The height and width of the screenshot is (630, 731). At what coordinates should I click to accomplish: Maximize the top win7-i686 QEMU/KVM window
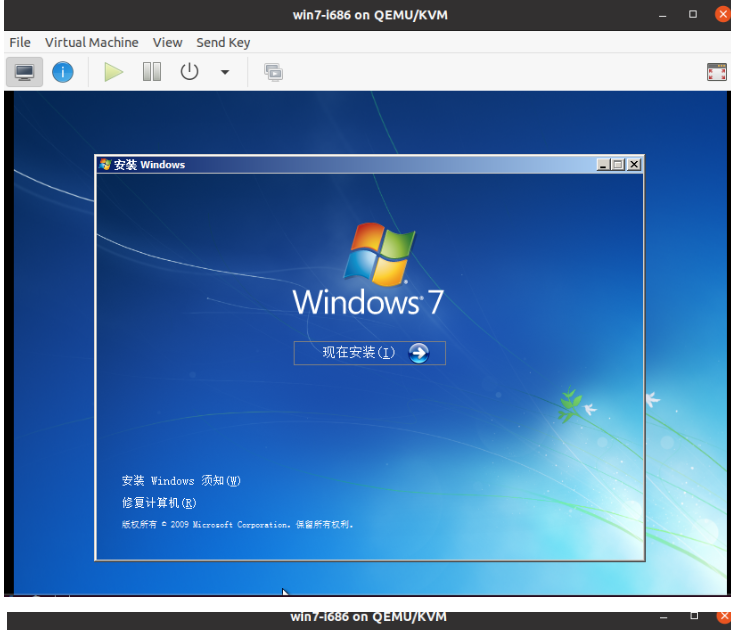693,14
